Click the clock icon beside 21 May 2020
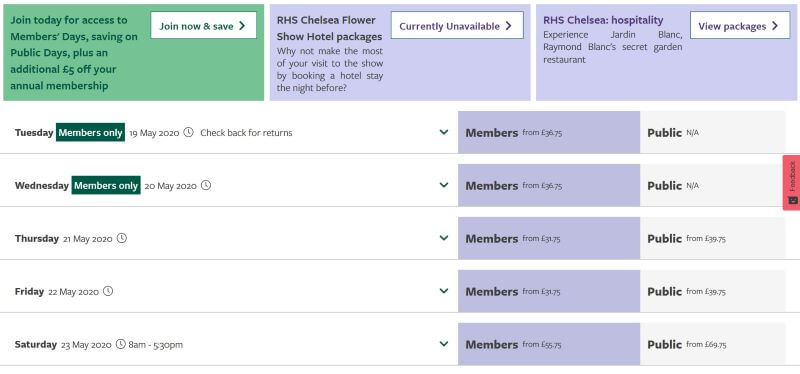The image size is (800, 374). click(x=121, y=238)
